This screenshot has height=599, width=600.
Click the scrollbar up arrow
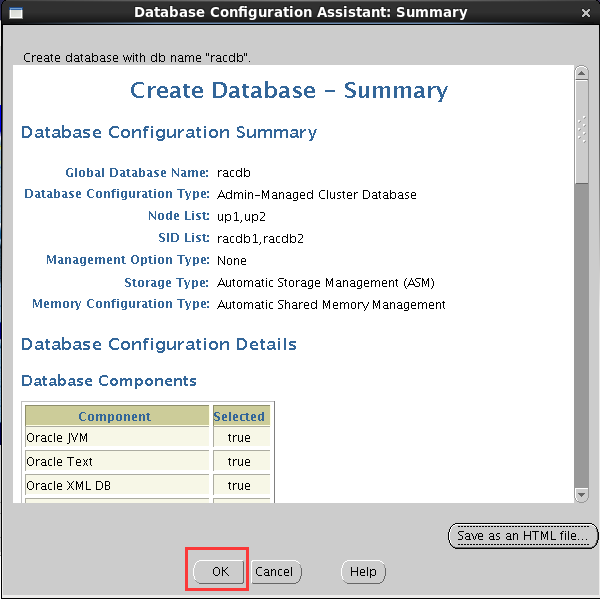[581, 73]
